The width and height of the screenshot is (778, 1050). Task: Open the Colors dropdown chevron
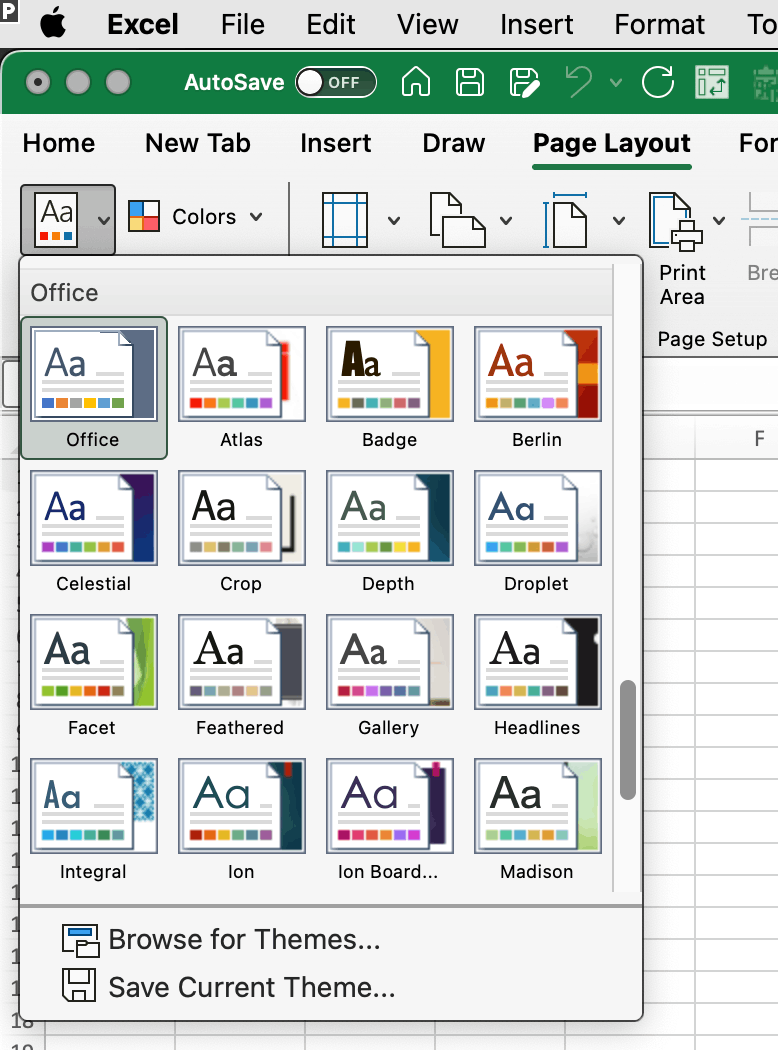[256, 217]
